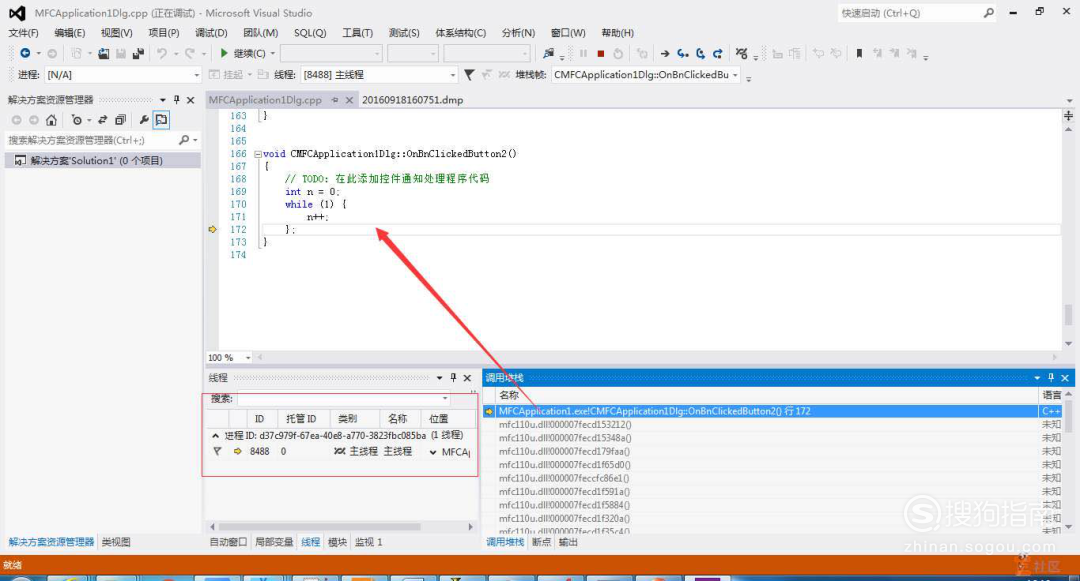
Task: Open the 分析(N) menu
Action: 518,32
